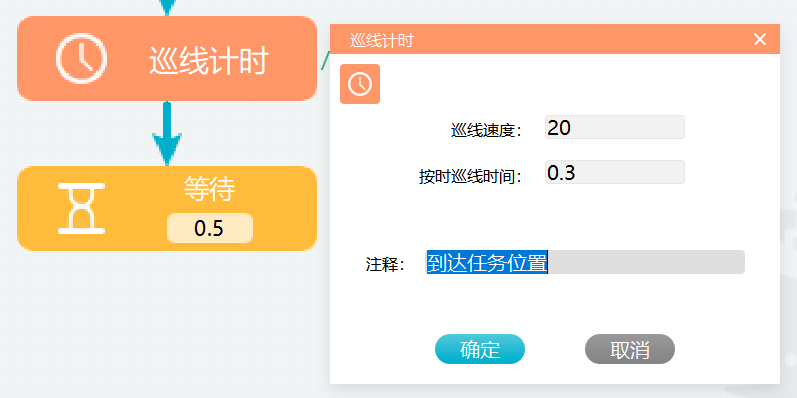
Task: Cancel with the 取消 button
Action: pos(630,349)
